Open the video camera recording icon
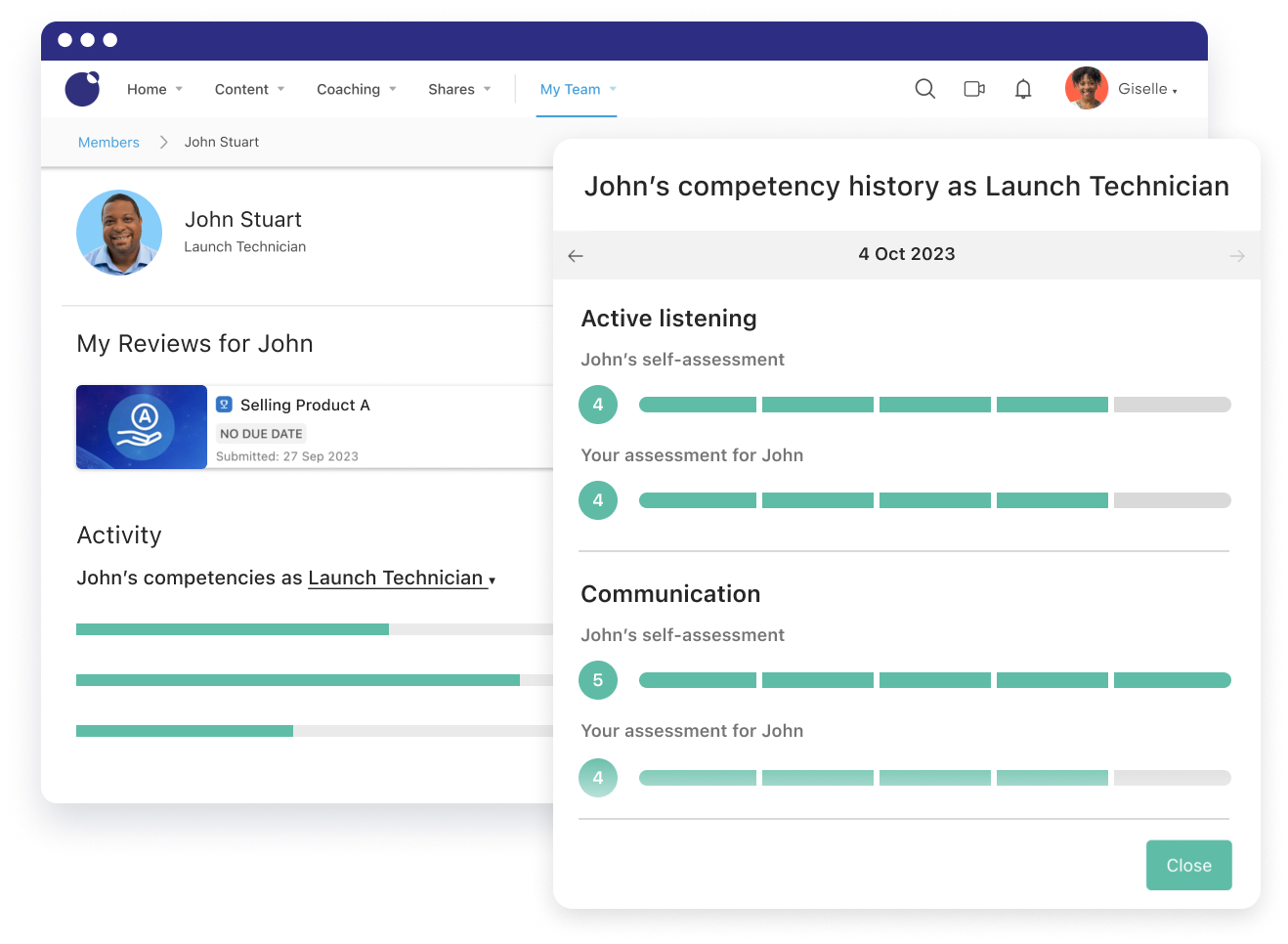This screenshot has width=1288, height=944. coord(974,89)
